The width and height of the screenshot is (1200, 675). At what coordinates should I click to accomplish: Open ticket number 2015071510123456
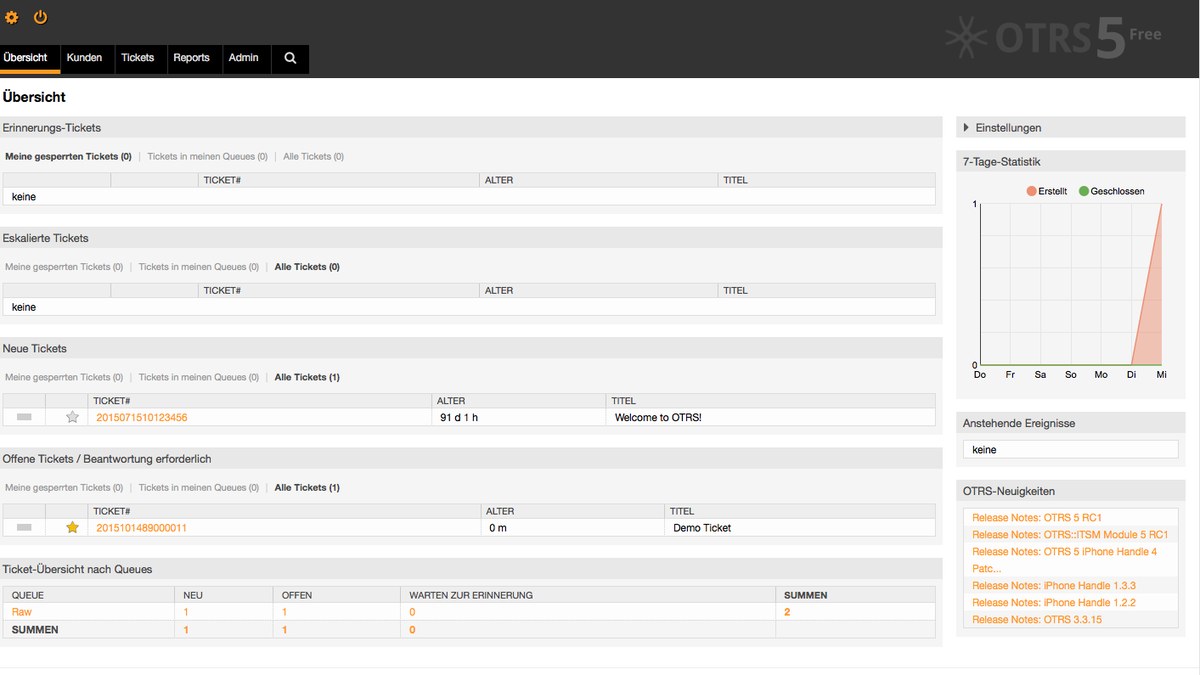tap(142, 417)
